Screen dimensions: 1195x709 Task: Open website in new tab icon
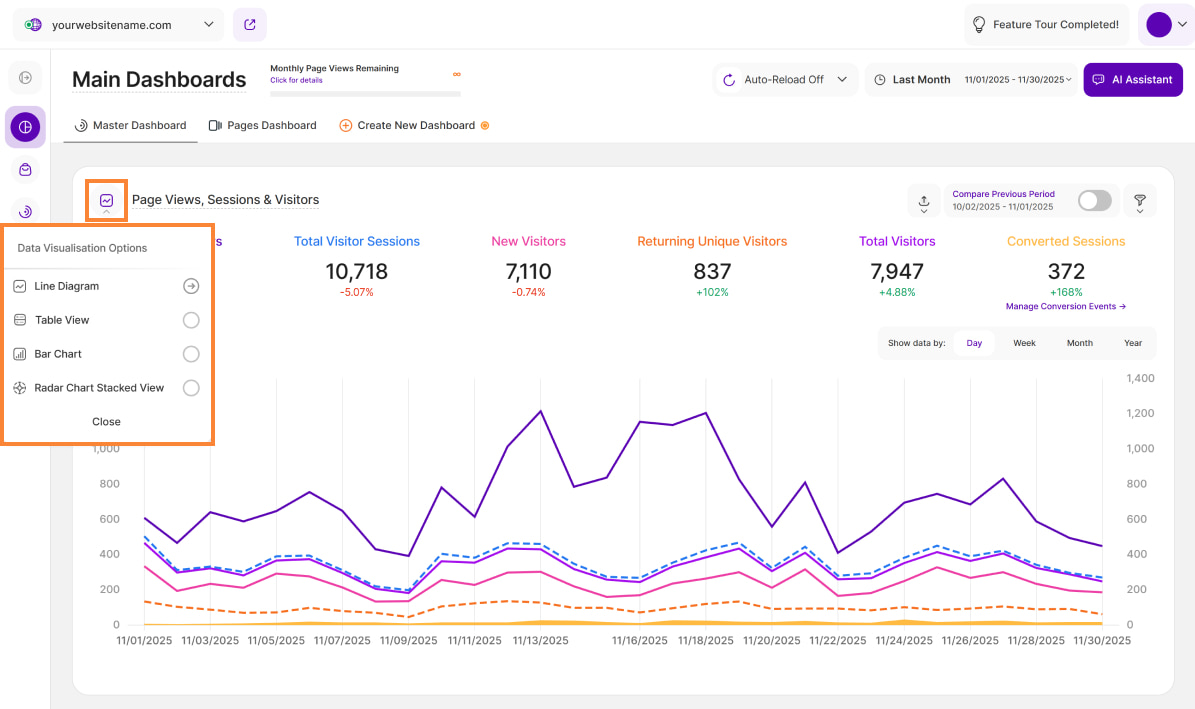[249, 24]
